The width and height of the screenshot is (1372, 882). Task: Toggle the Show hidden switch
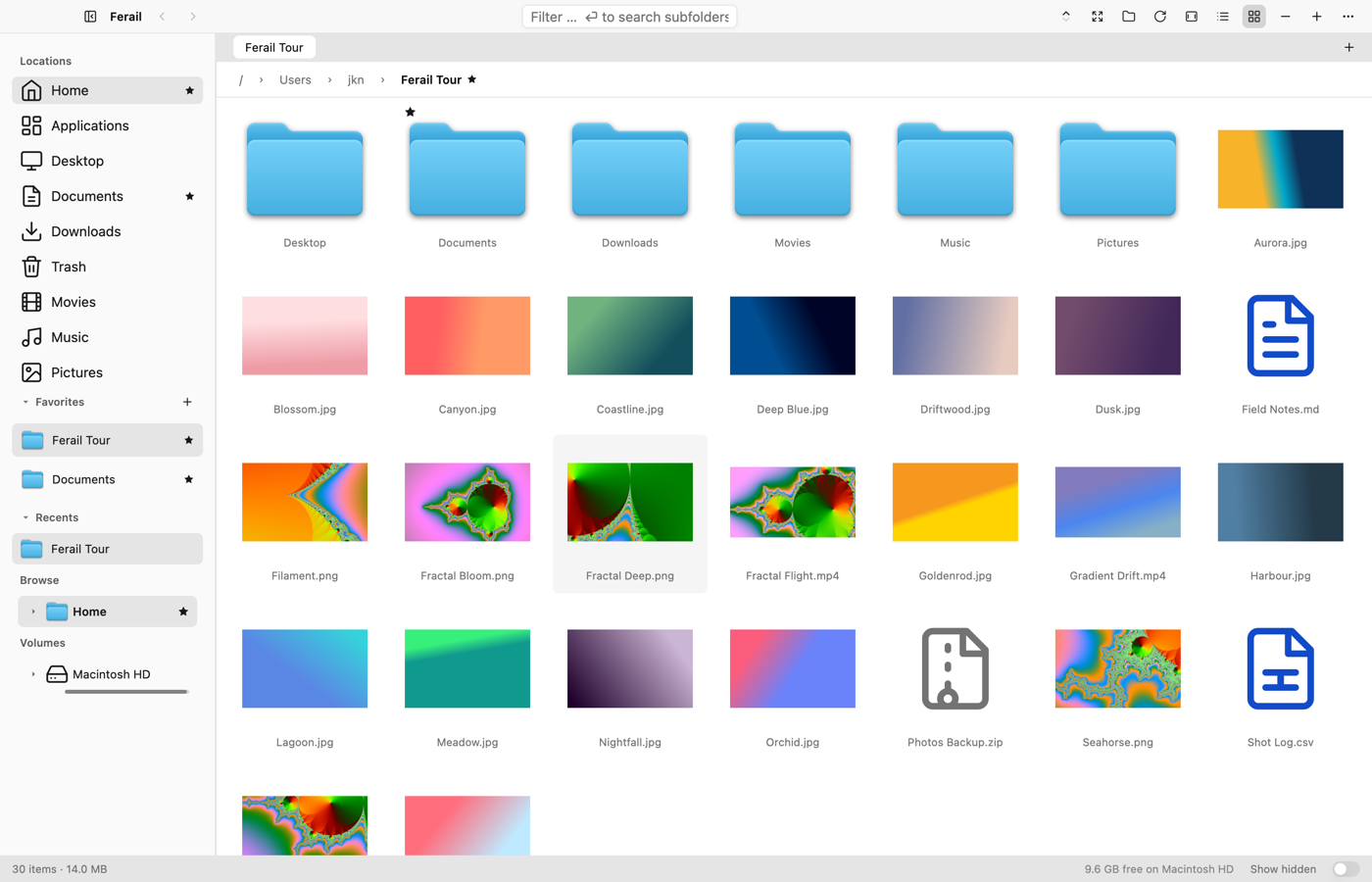(1346, 869)
